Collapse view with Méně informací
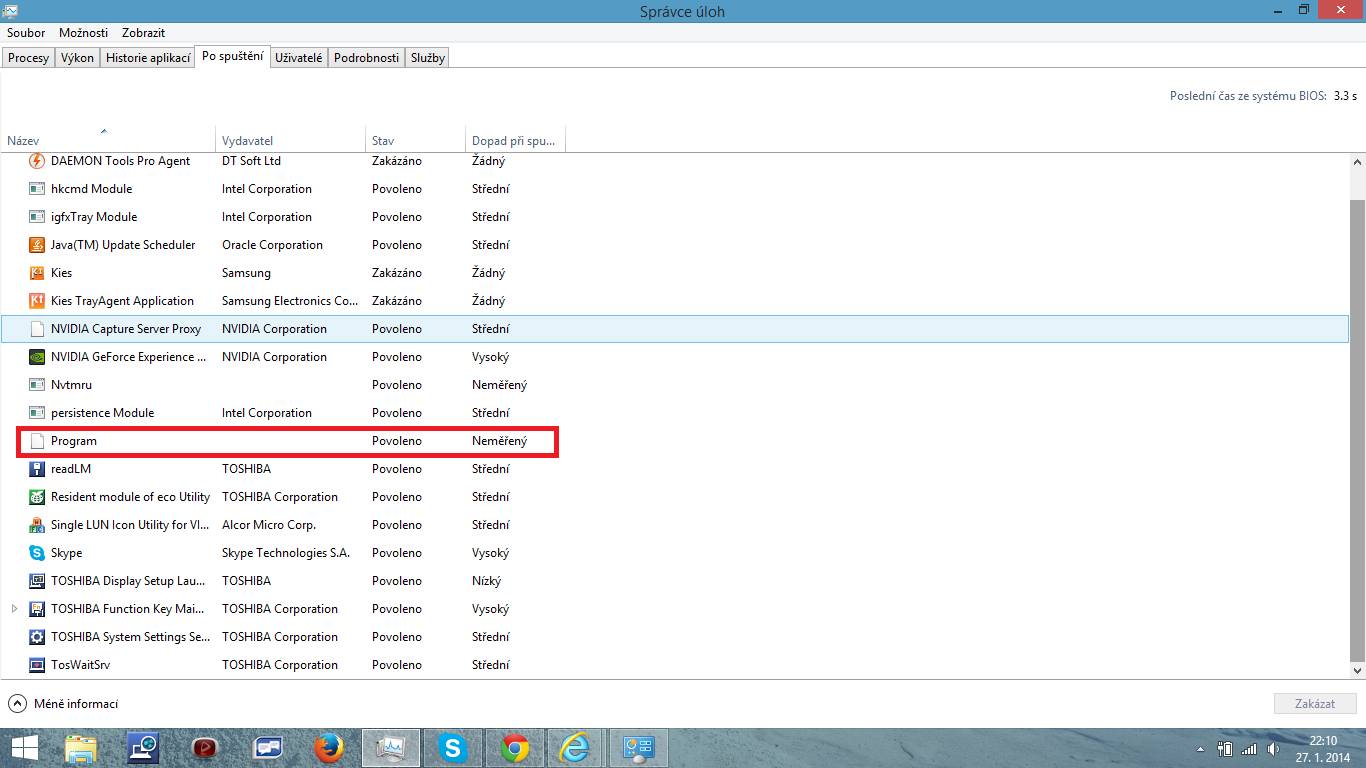Image resolution: width=1366 pixels, height=768 pixels. [x=63, y=704]
